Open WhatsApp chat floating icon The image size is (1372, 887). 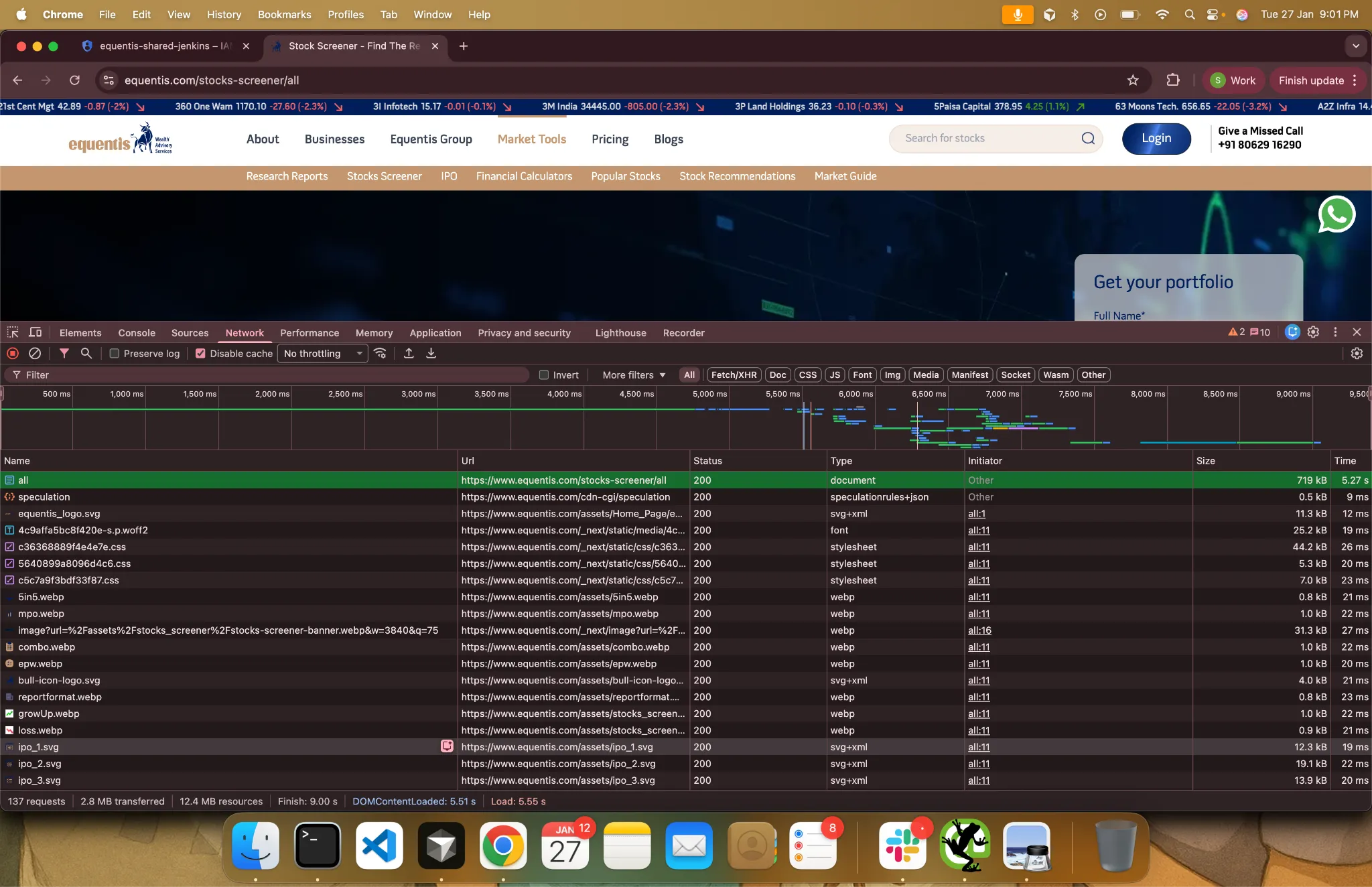[1336, 214]
